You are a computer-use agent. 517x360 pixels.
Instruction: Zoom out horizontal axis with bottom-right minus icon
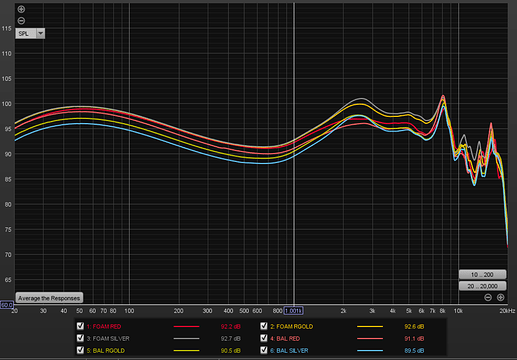pos(488,297)
